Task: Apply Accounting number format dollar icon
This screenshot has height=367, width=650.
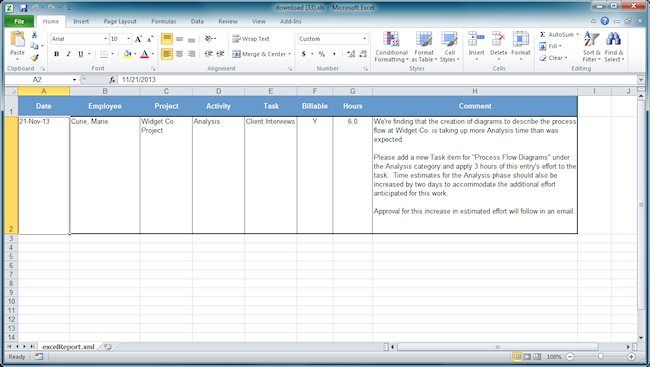Action: [303, 54]
